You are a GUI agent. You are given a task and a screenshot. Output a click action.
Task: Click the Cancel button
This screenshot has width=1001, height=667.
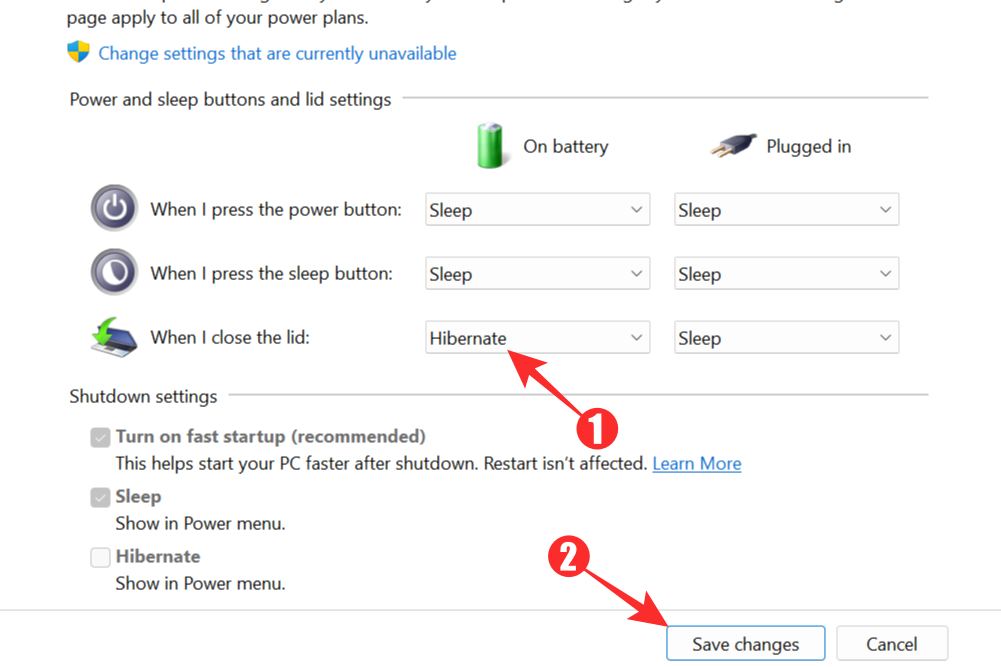[891, 644]
